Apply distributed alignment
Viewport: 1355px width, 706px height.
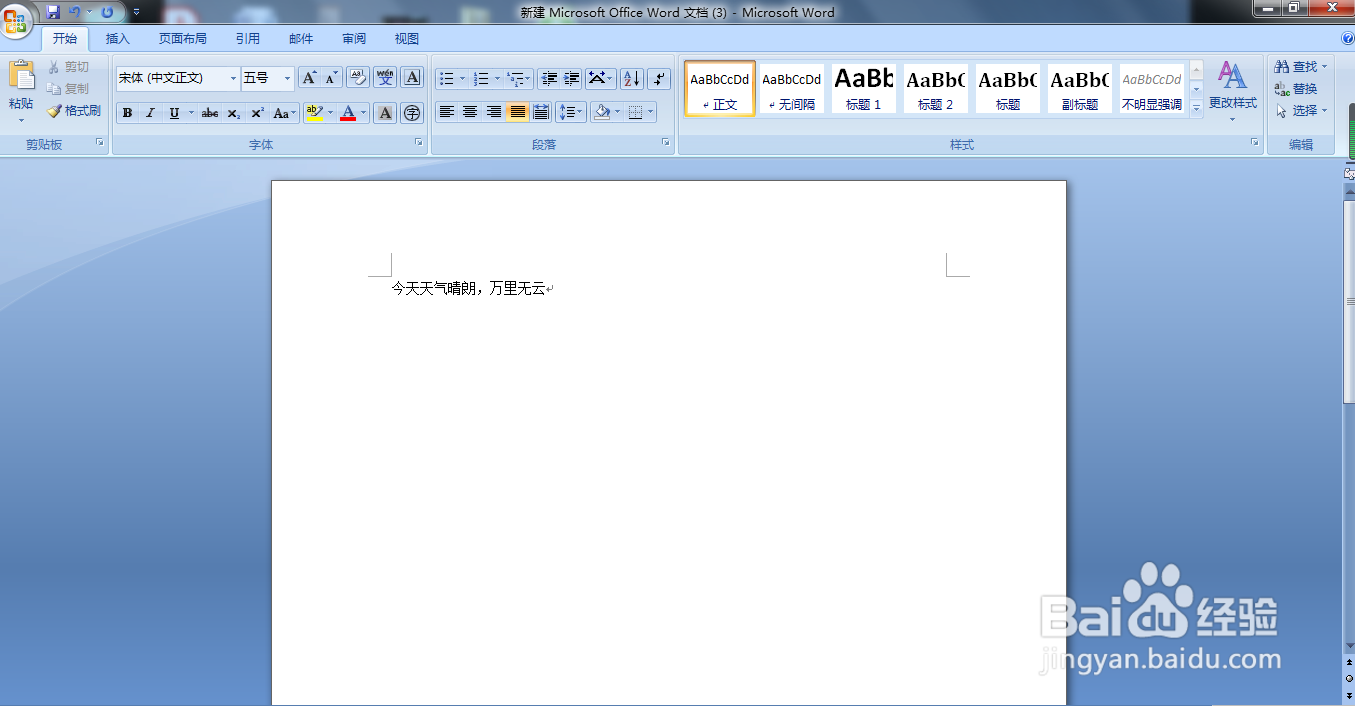click(x=541, y=112)
